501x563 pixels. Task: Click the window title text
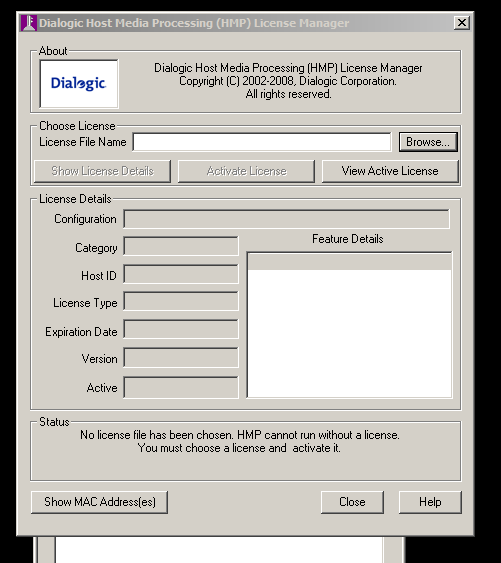[x=194, y=23]
